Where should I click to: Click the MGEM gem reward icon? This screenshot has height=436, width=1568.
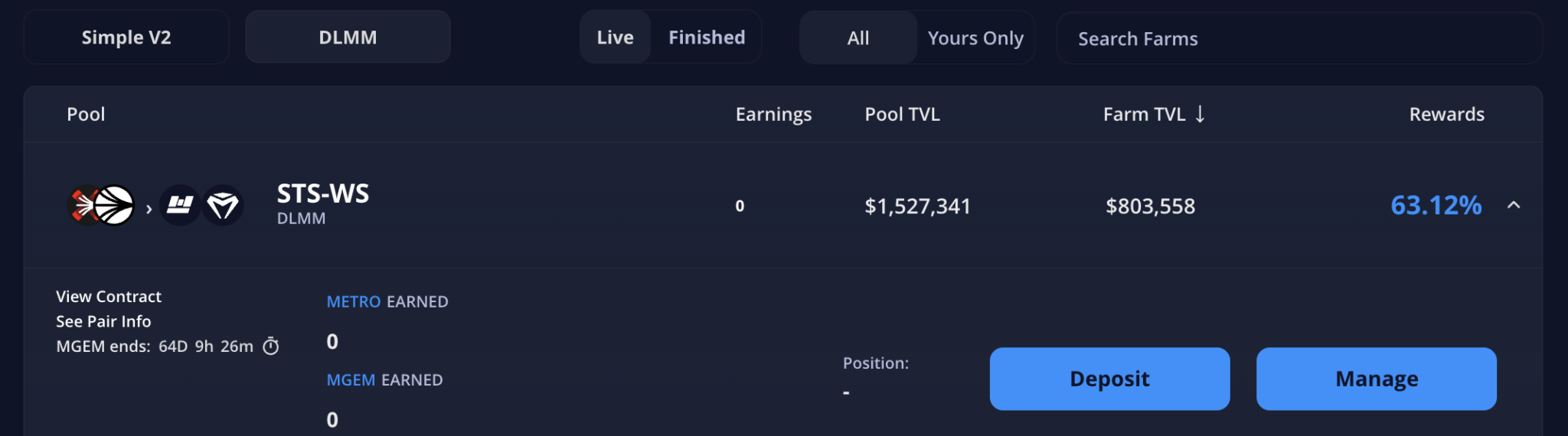[223, 205]
